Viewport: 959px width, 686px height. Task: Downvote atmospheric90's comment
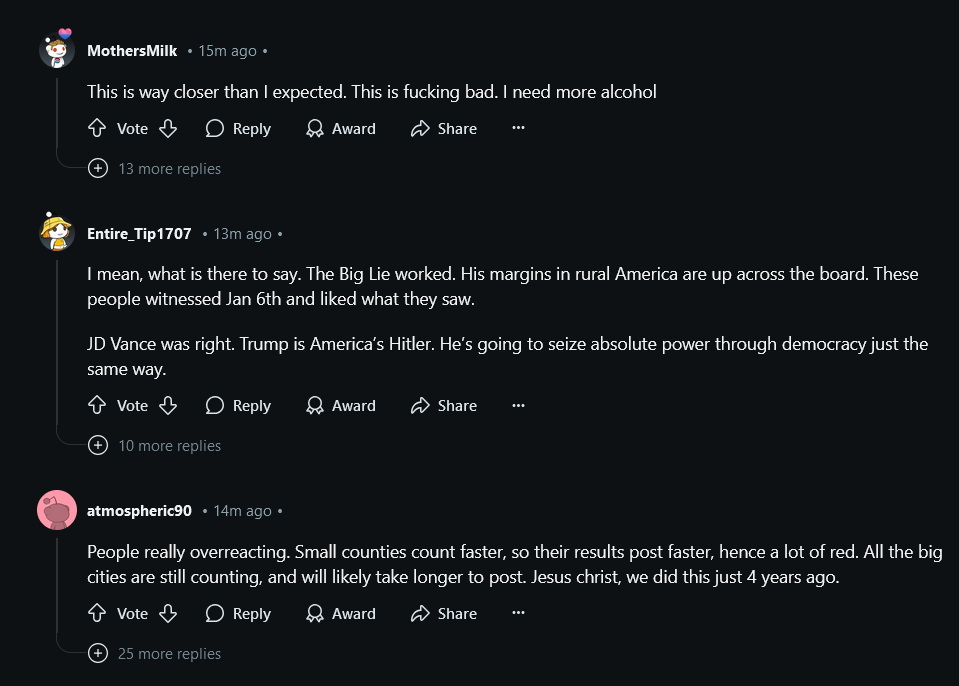[168, 613]
